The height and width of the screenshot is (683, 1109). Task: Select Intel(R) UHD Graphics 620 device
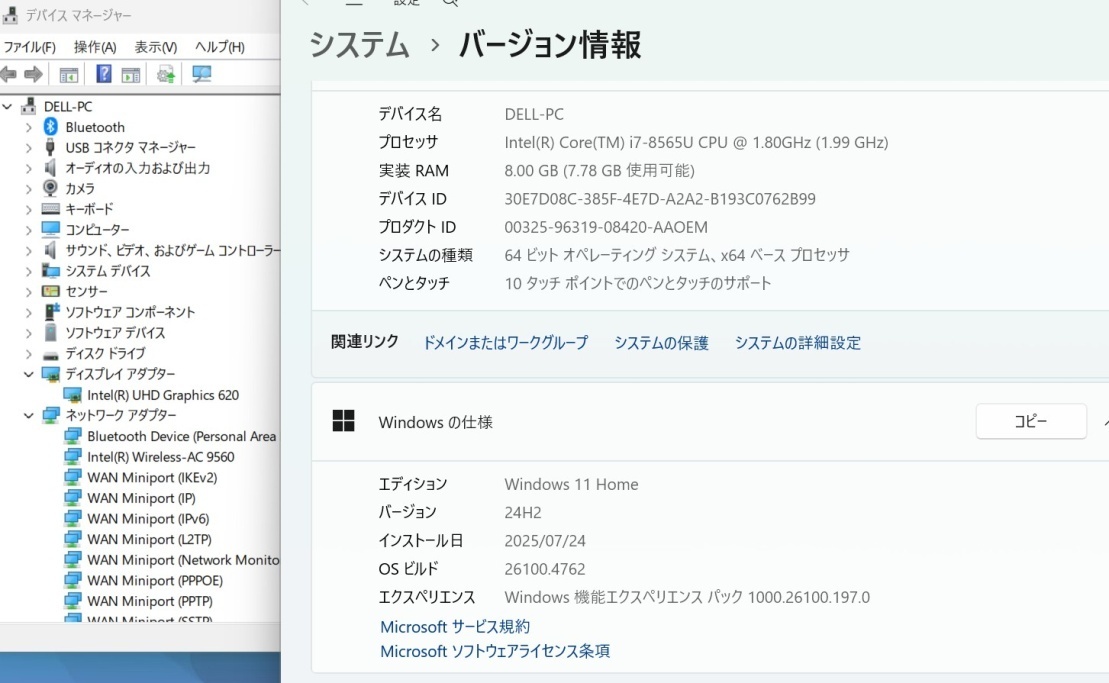(163, 395)
